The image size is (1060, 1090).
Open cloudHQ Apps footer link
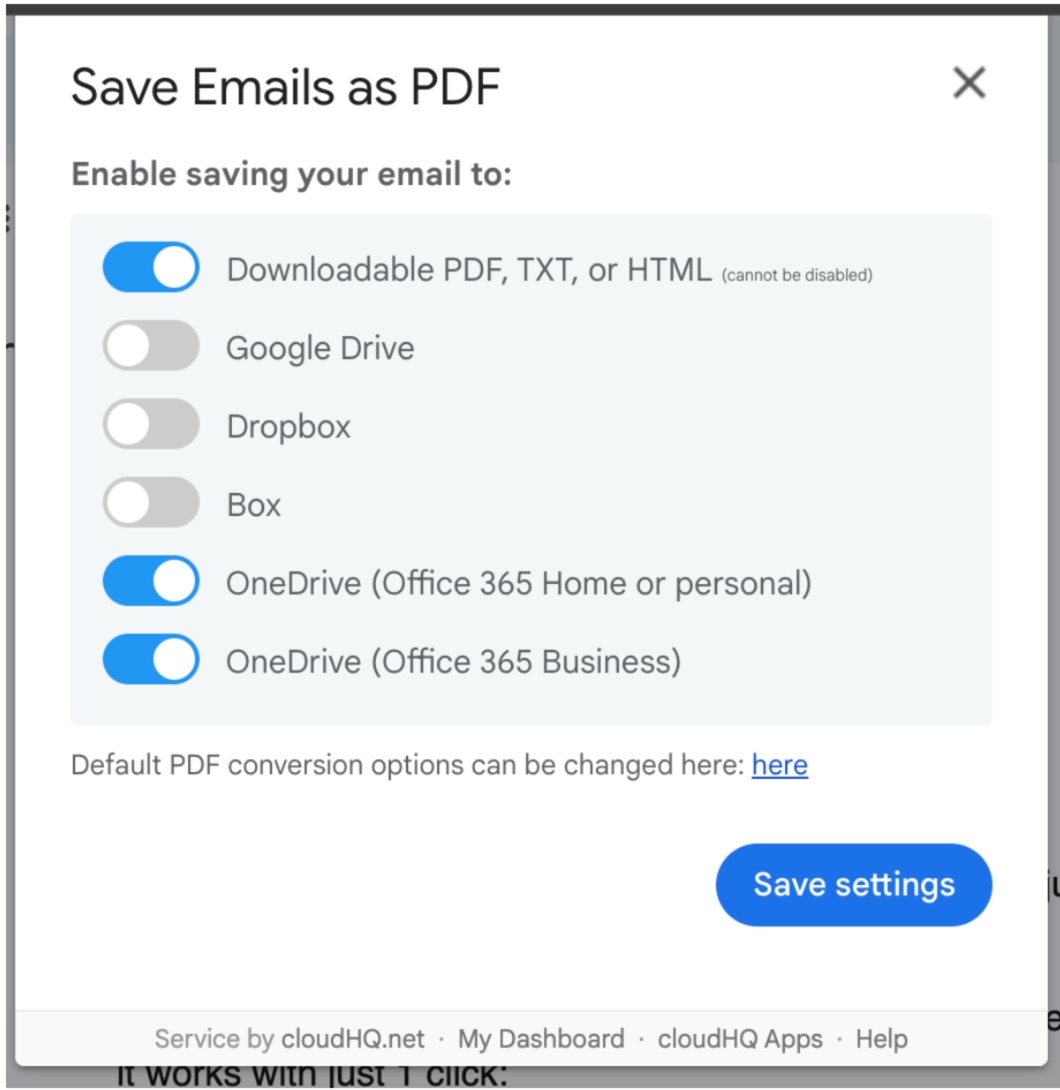click(x=740, y=1039)
